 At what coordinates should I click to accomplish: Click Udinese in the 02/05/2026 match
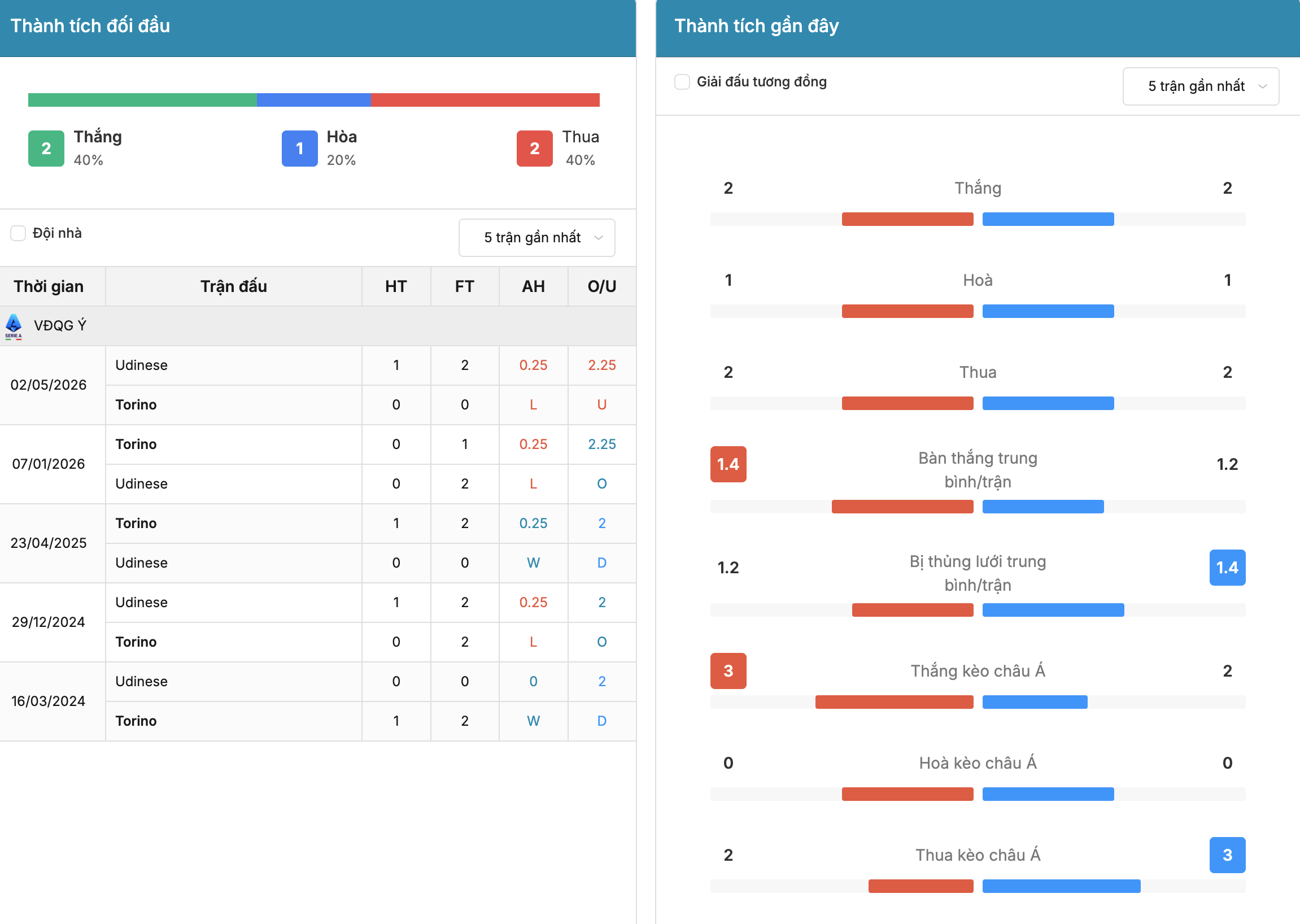click(x=142, y=365)
